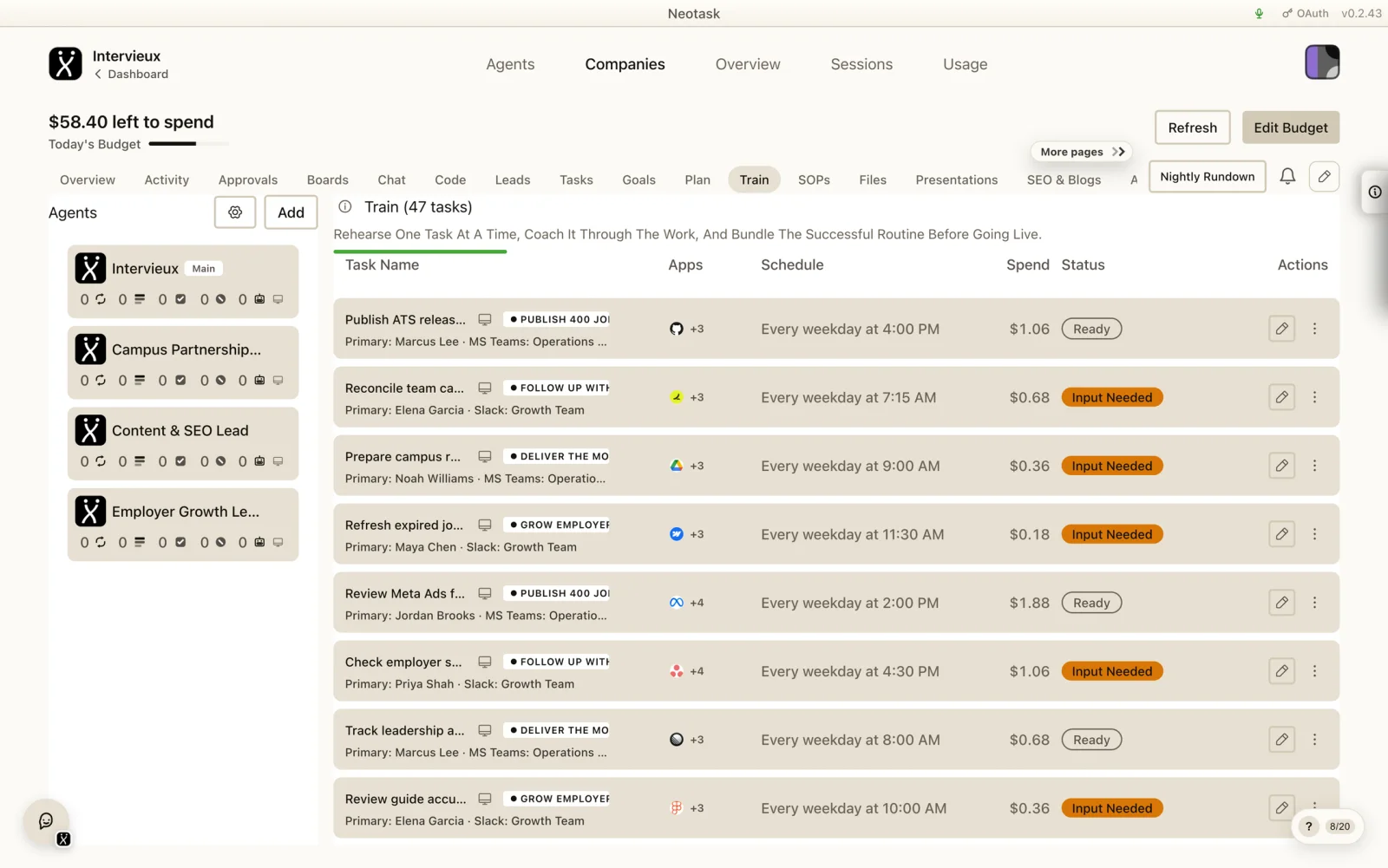Open more options for Prepare campus task
The height and width of the screenshot is (868, 1388).
(x=1314, y=466)
